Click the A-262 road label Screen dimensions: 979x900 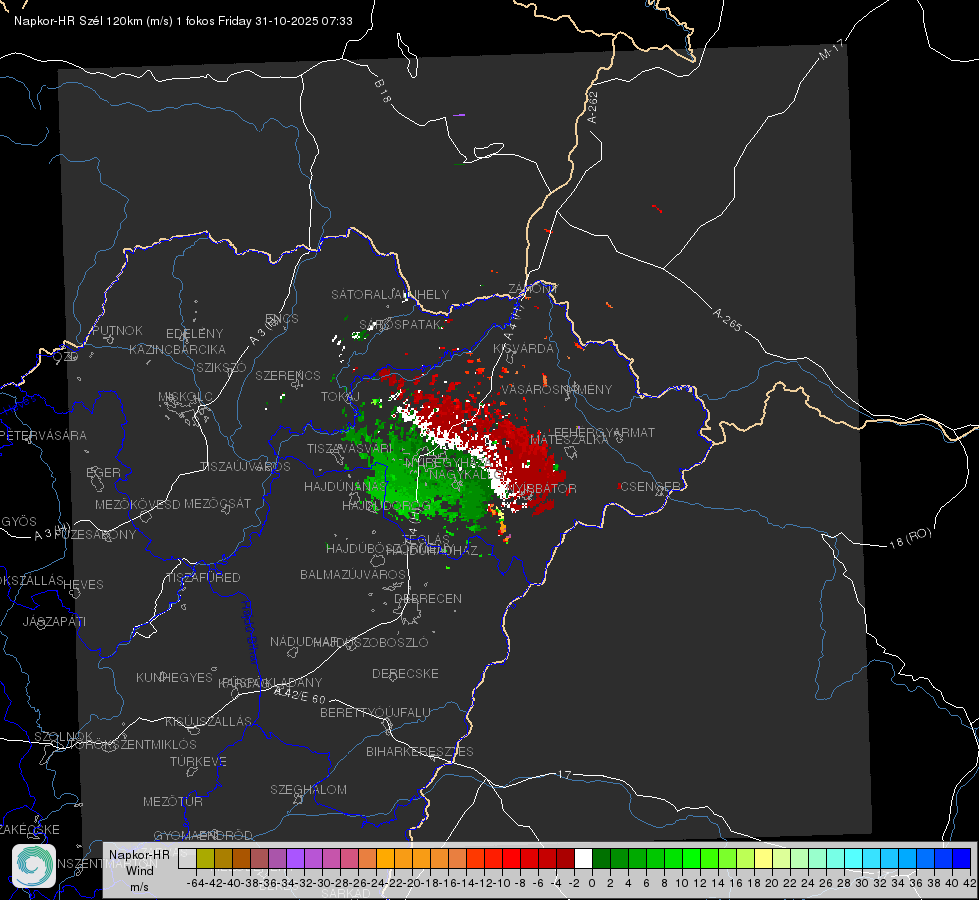(x=593, y=107)
